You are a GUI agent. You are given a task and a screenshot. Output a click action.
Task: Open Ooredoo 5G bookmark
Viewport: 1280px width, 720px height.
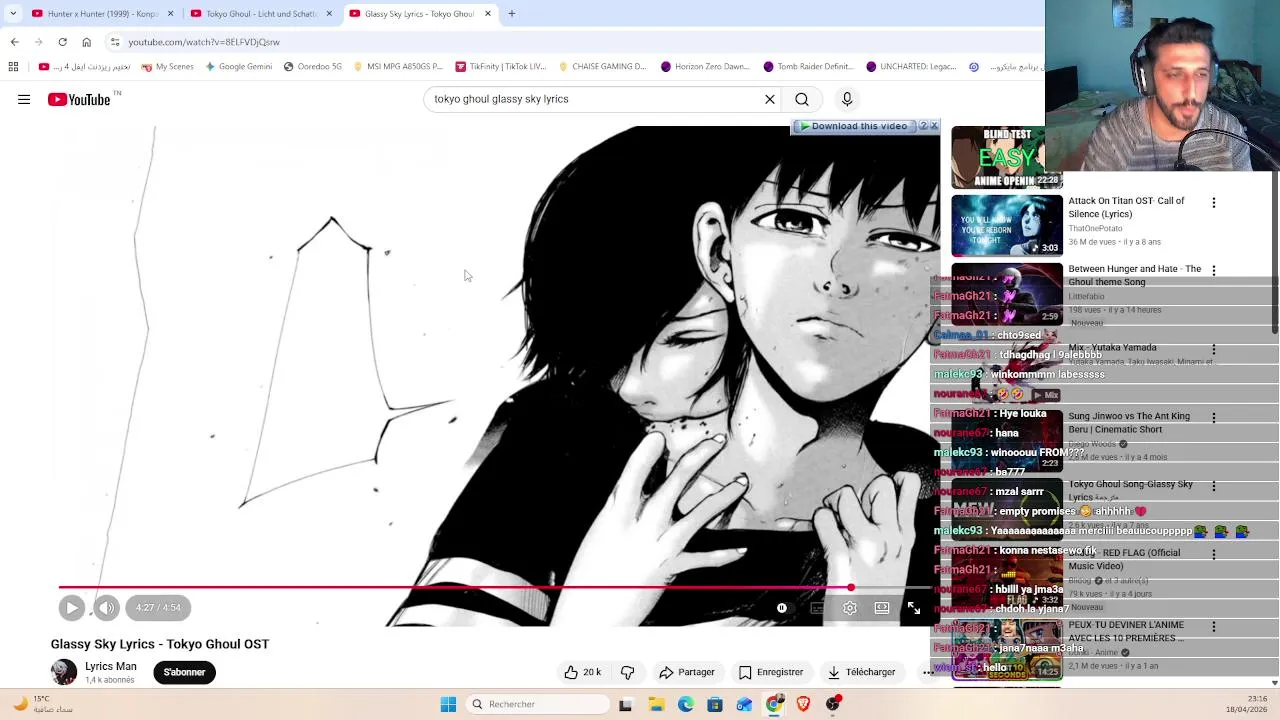(312, 67)
